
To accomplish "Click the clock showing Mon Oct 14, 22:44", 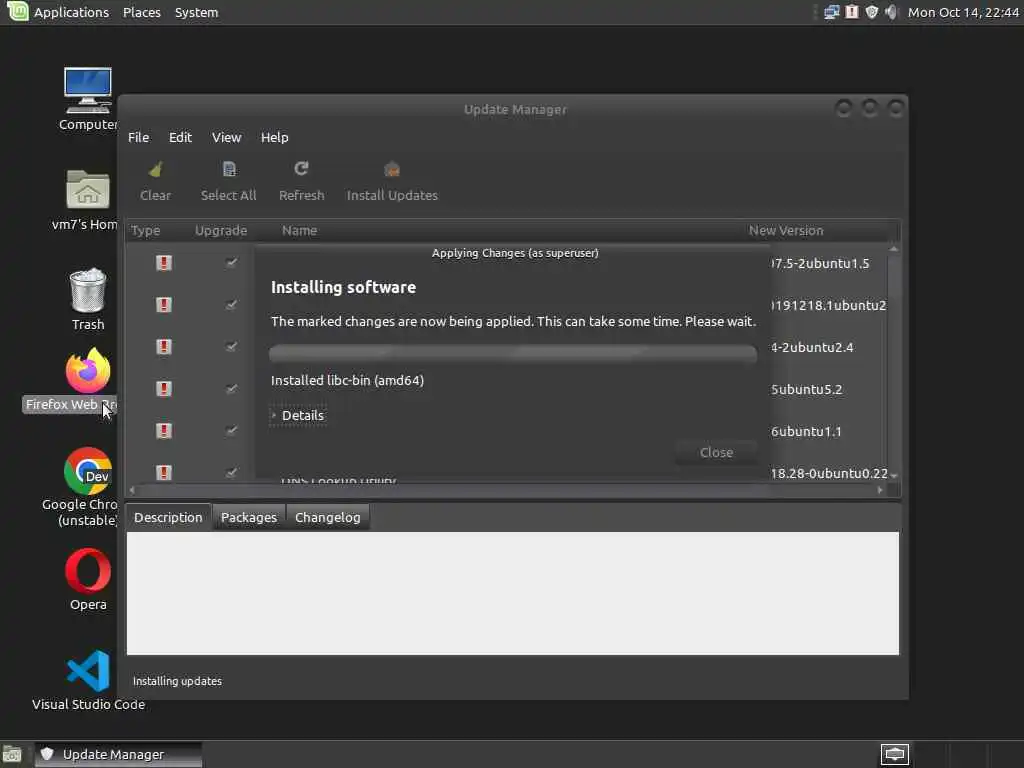I will 963,12.
